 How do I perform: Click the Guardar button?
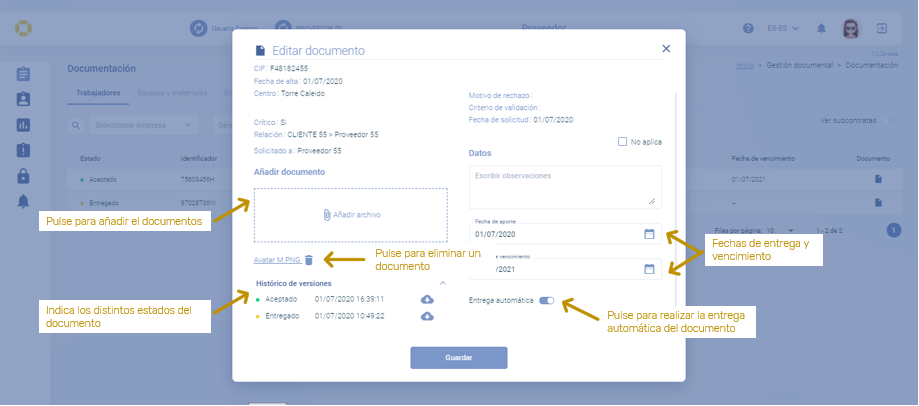tap(458, 357)
